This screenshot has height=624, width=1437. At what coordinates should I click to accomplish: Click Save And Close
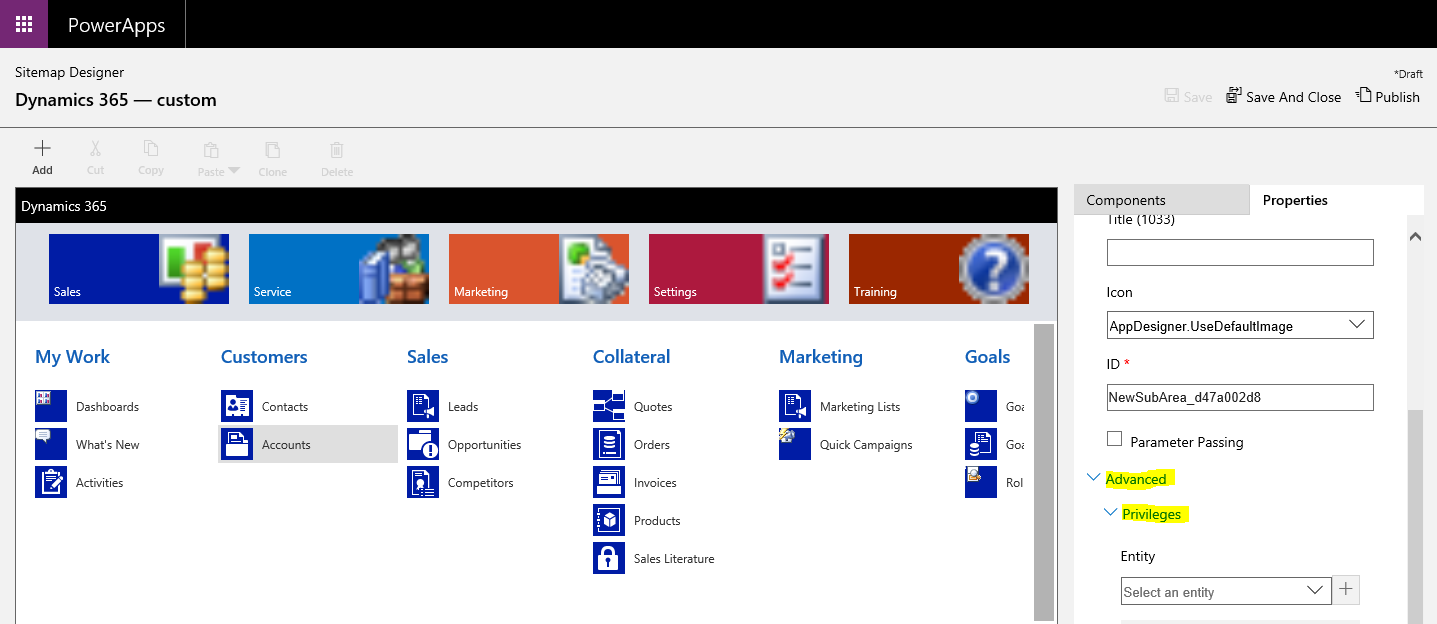pyautogui.click(x=1284, y=97)
